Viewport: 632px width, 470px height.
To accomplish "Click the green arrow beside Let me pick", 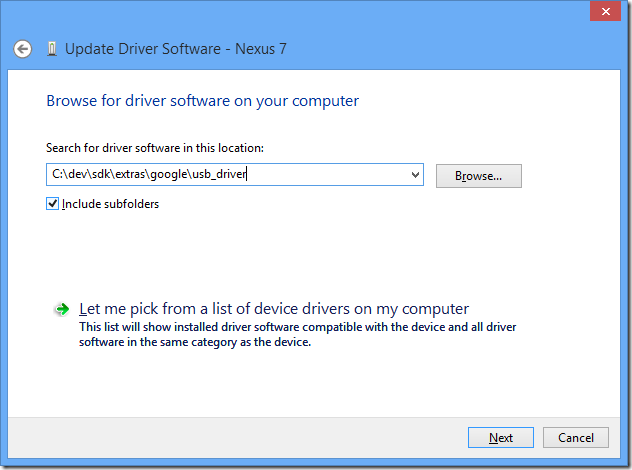I will click(62, 310).
